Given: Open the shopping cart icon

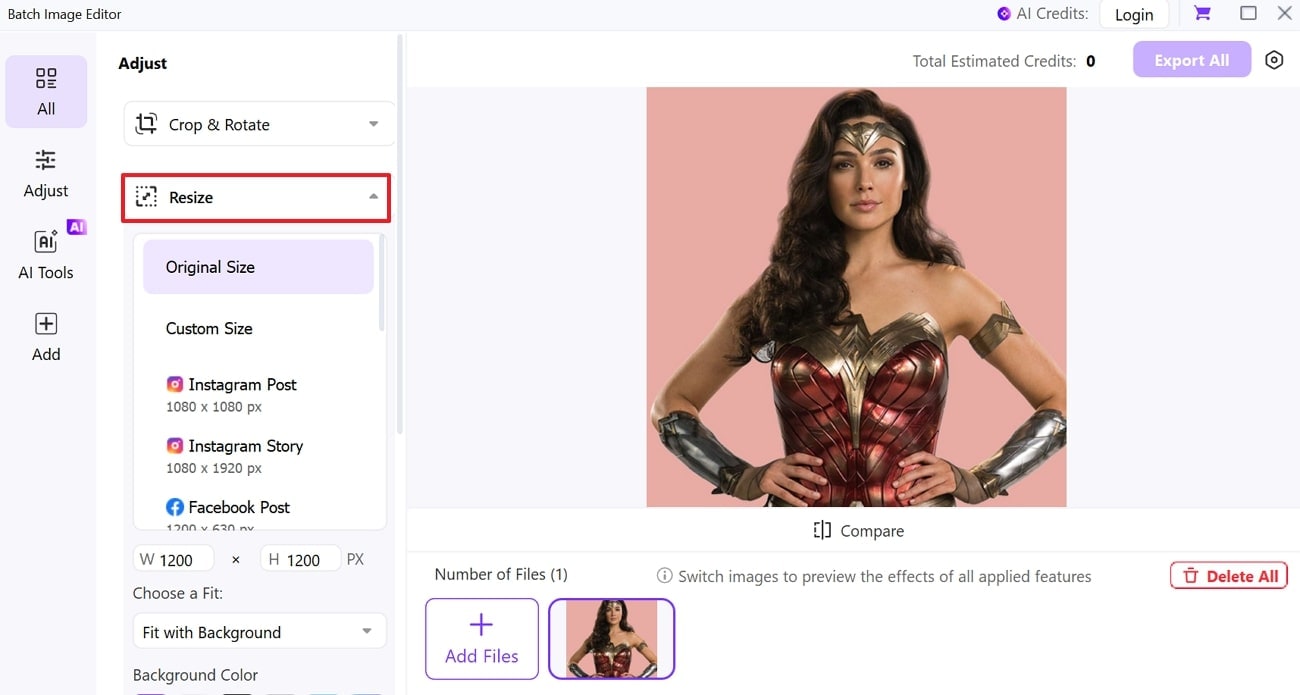Looking at the screenshot, I should point(1202,13).
